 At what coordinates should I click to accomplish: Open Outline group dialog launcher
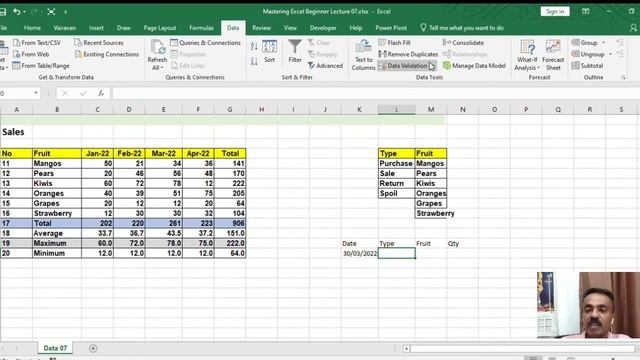[623, 77]
